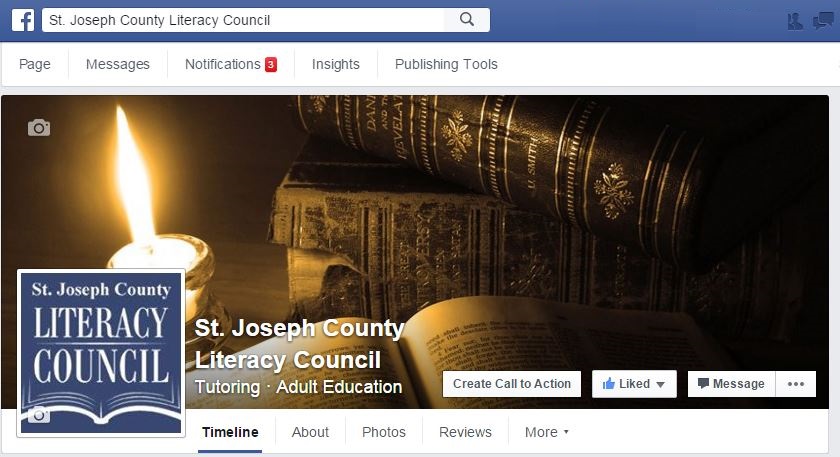Expand the Liked dropdown arrow
Screen dimensions: 840x457
661,385
